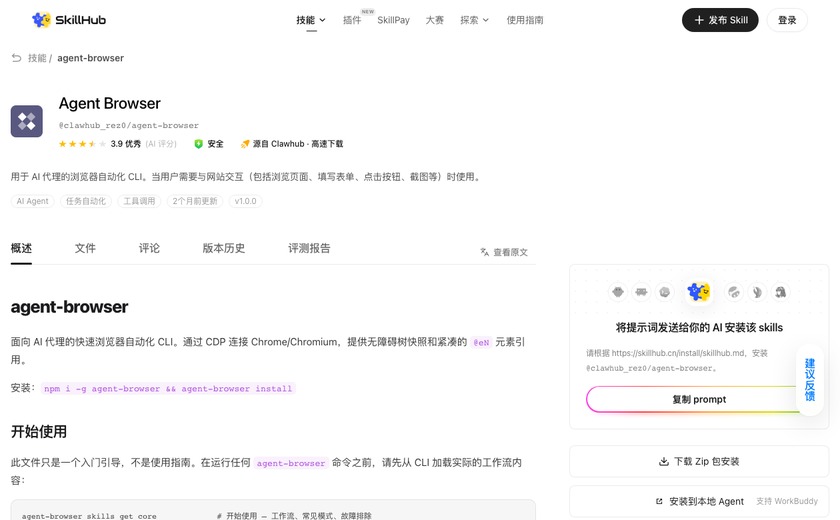840x520 pixels.
Task: Switch to the 评论 tab
Action: point(149,248)
